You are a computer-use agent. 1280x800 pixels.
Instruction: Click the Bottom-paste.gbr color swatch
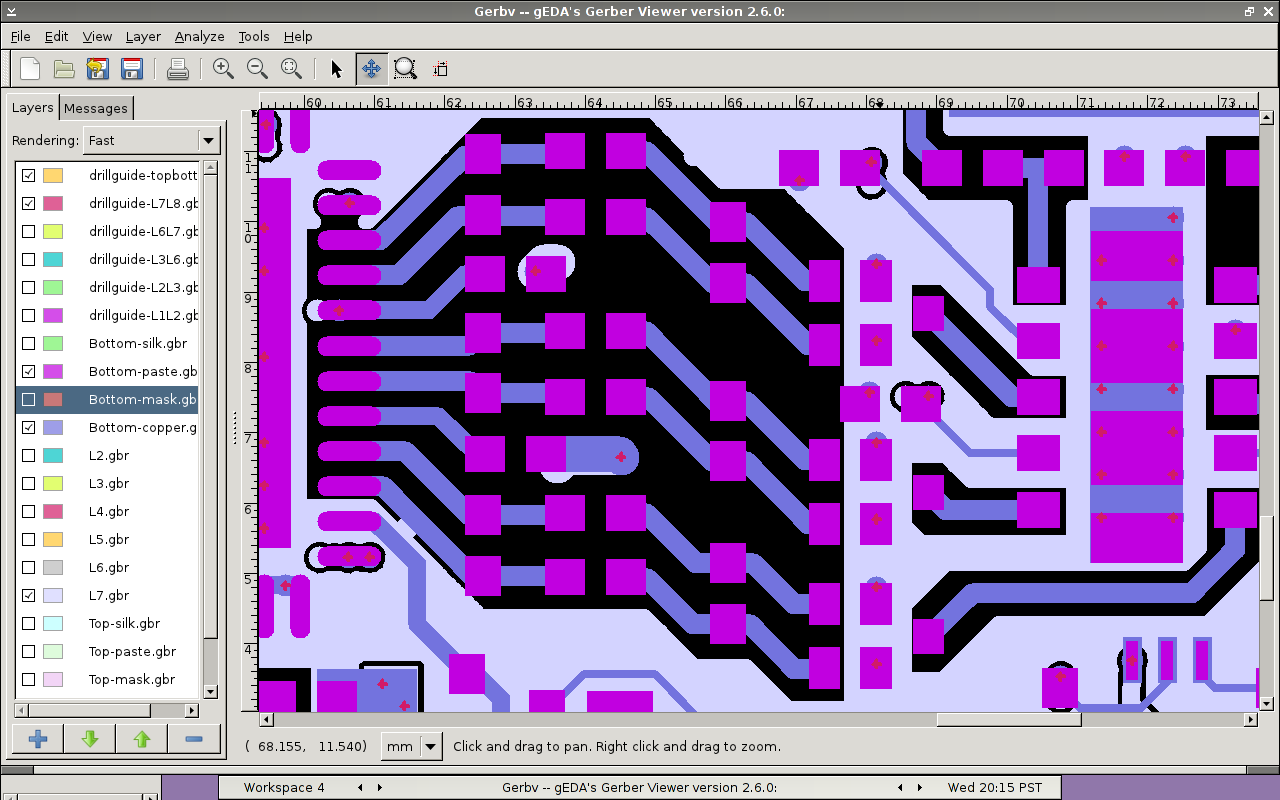53,371
